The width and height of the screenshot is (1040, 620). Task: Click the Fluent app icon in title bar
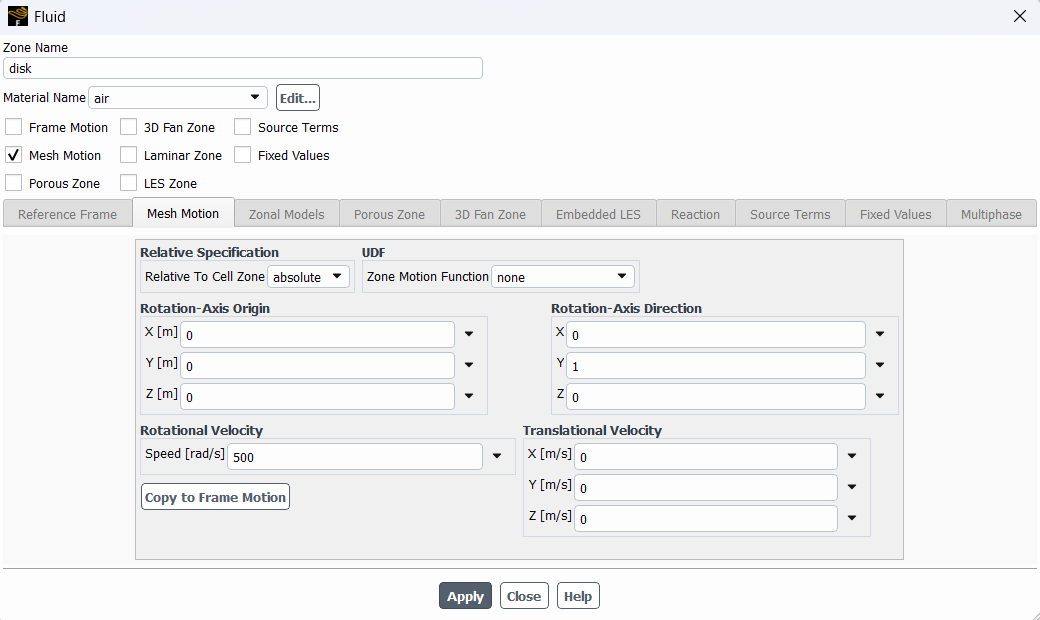[x=17, y=16]
